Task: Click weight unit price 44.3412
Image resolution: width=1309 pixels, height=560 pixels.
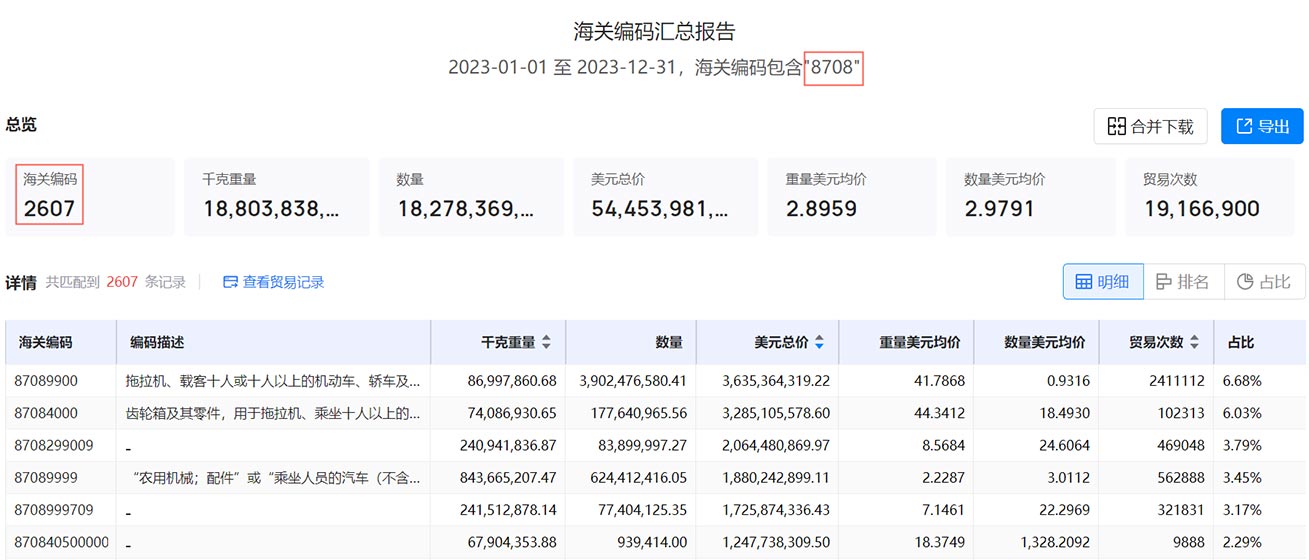Action: (941, 413)
